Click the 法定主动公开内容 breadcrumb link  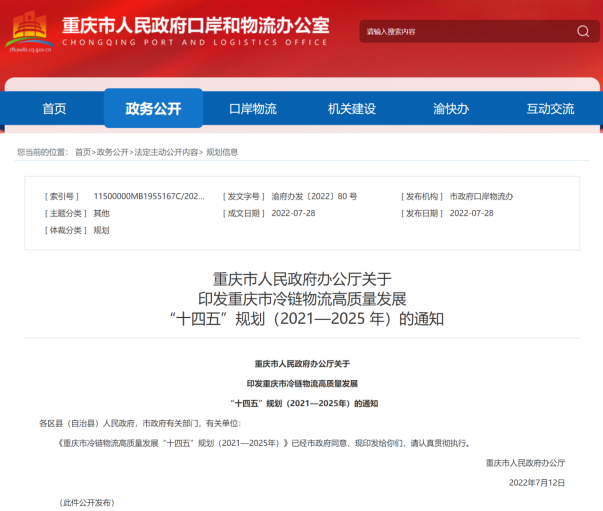click(x=166, y=152)
